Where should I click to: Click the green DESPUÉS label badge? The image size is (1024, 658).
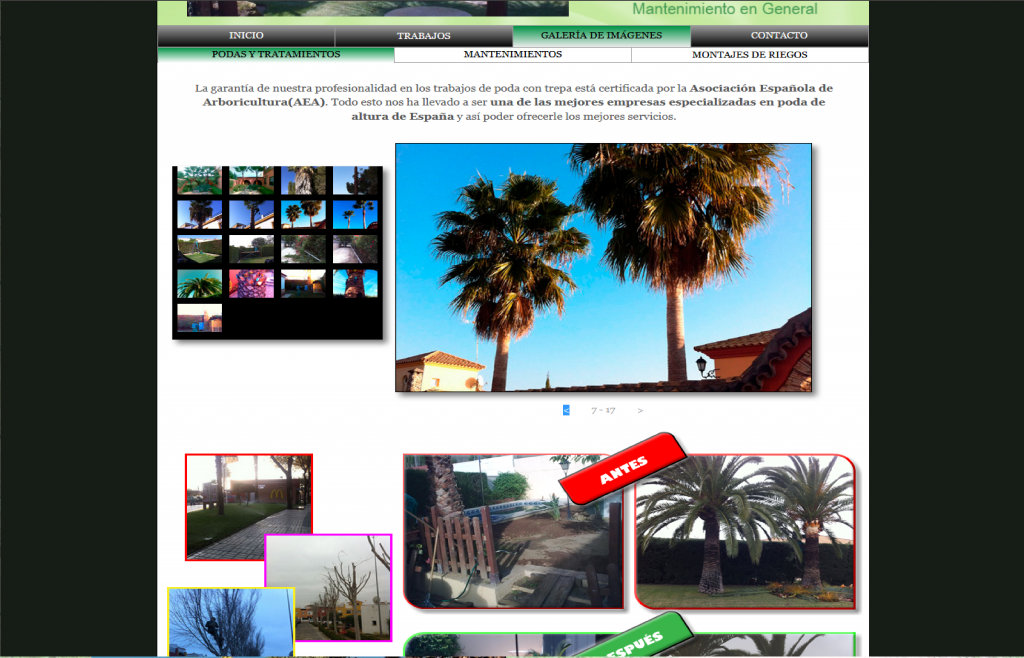click(x=641, y=640)
